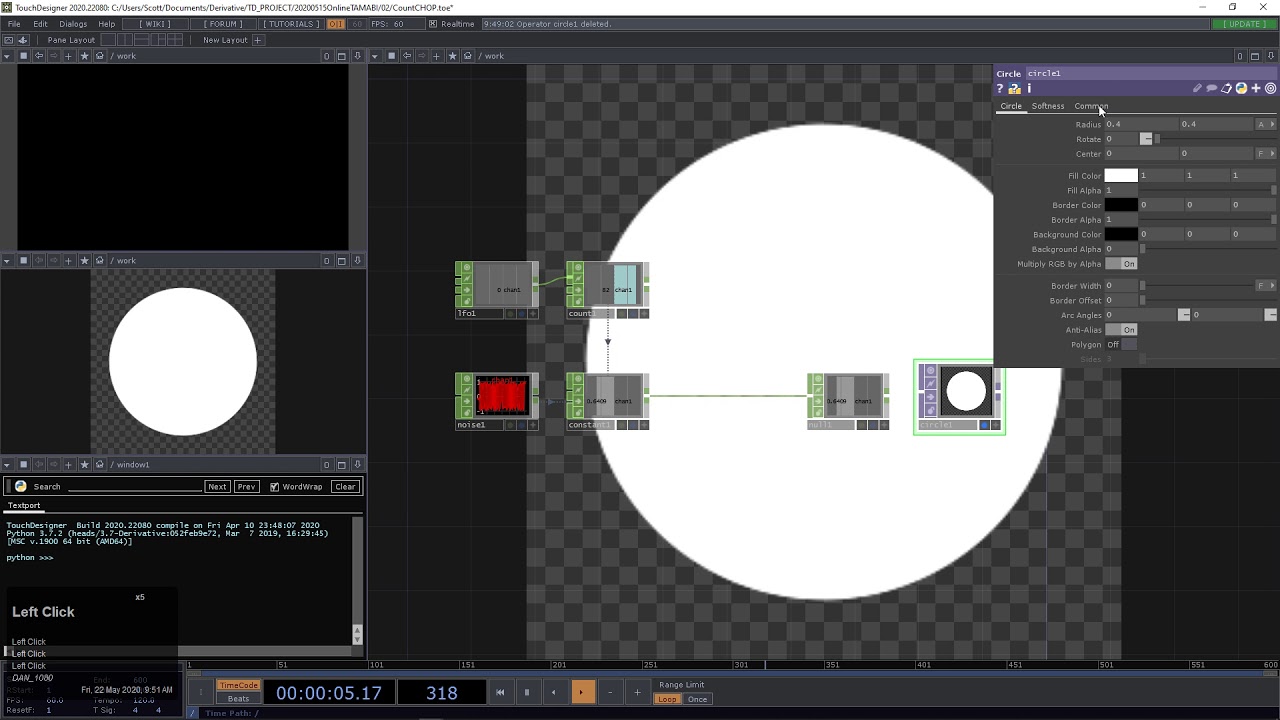Viewport: 1280px width, 720px height.
Task: Toggle Realtime checkbox
Action: coord(433,24)
